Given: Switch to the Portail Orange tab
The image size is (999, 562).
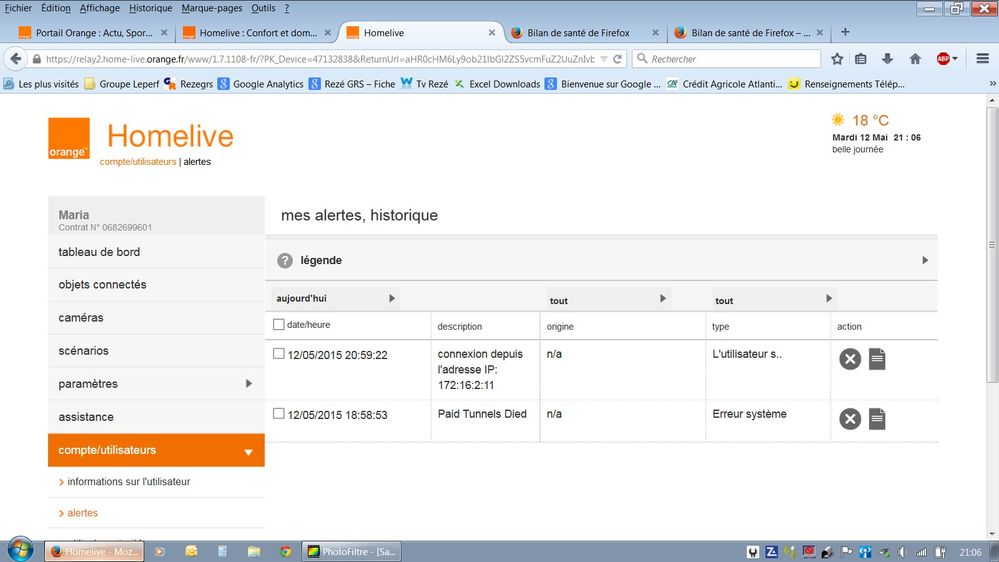Looking at the screenshot, I should point(92,32).
